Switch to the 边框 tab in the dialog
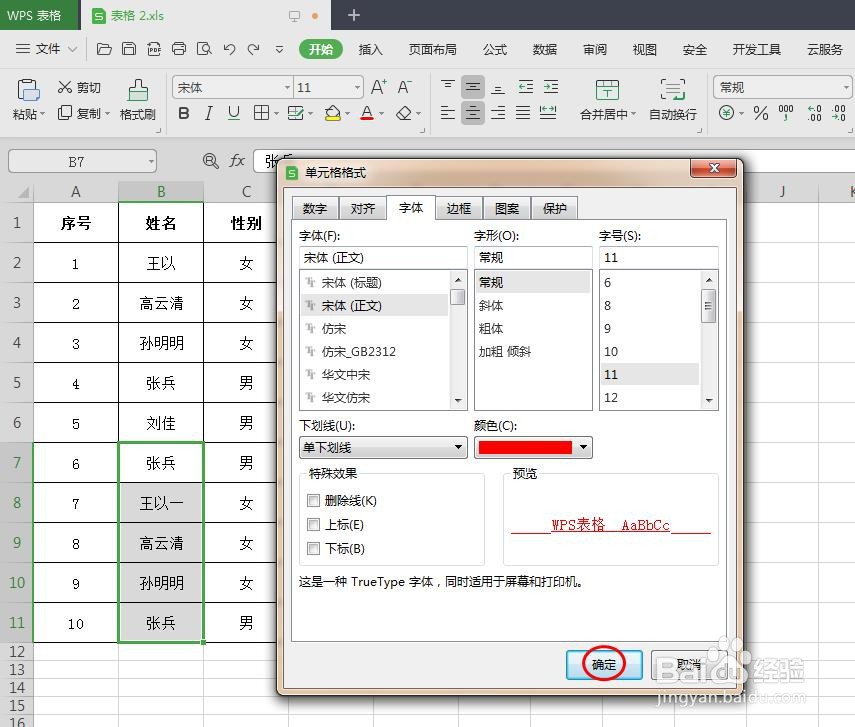The image size is (855, 727). [x=459, y=209]
